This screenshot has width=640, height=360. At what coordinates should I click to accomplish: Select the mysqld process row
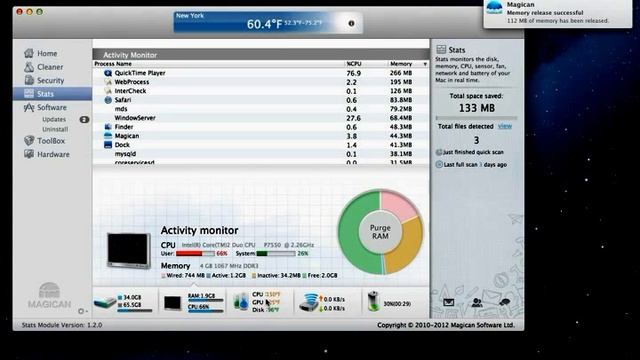(261, 154)
